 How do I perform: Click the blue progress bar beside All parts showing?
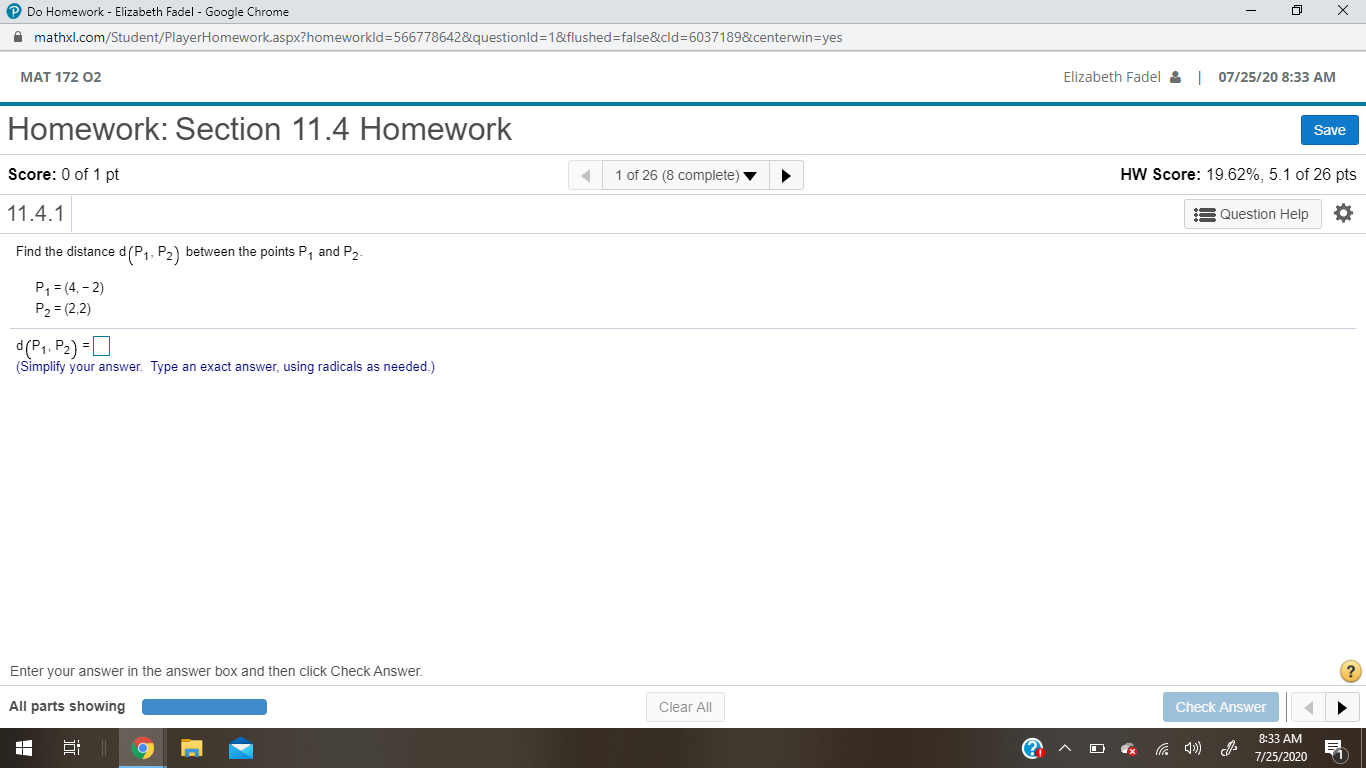204,706
